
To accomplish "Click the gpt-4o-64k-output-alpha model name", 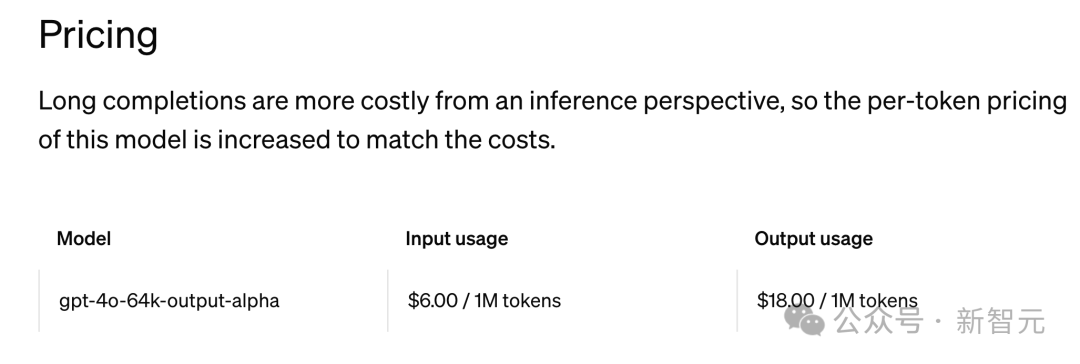I will pos(169,301).
